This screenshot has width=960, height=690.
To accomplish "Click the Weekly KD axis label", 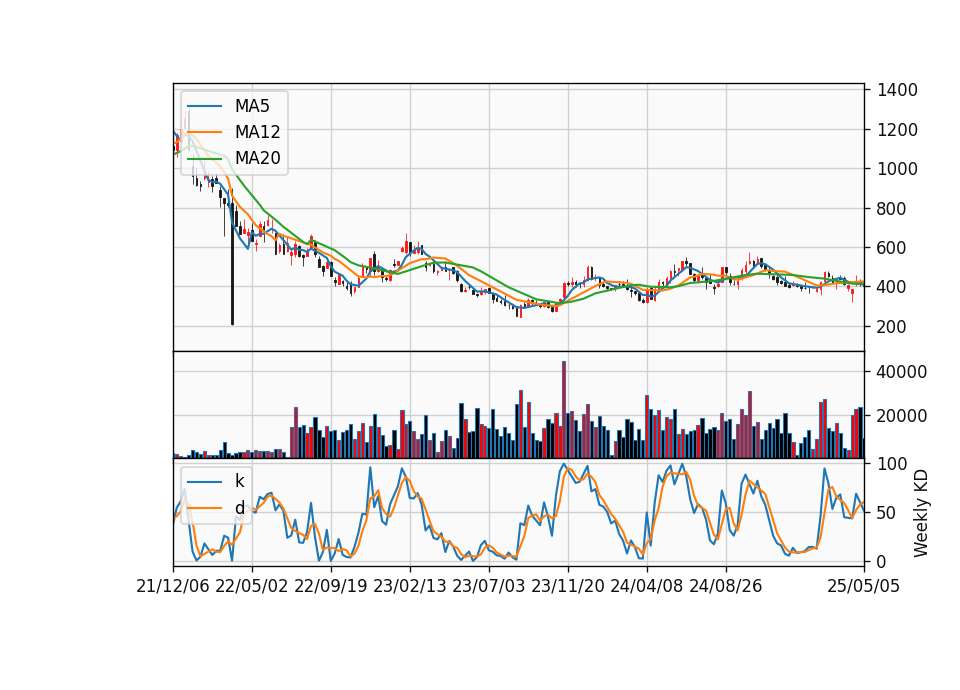I will tap(921, 514).
